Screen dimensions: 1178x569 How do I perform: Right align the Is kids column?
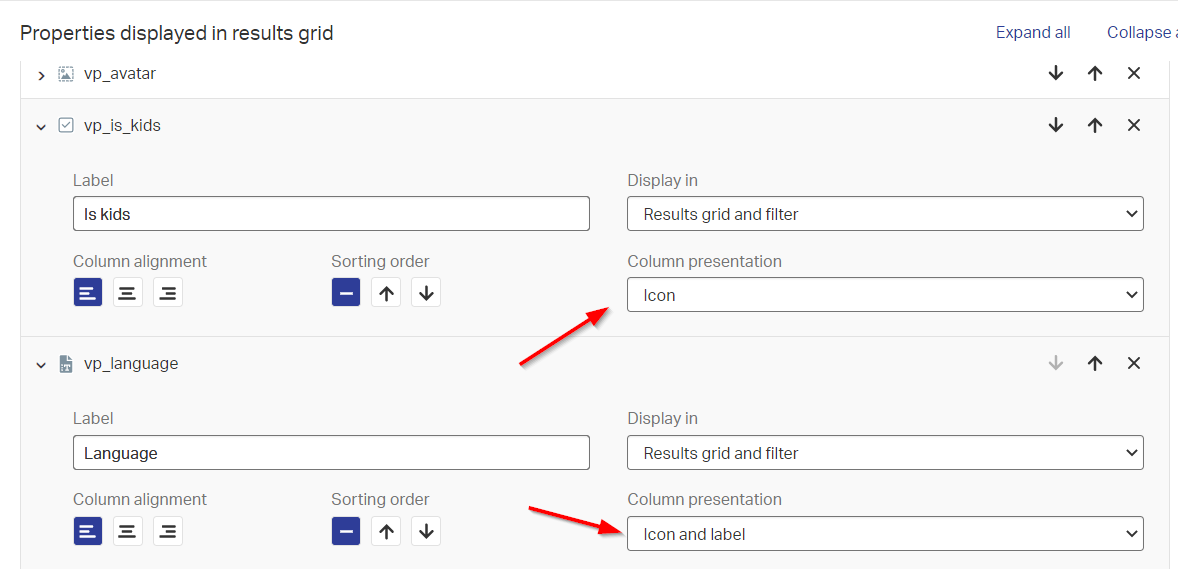(x=168, y=293)
